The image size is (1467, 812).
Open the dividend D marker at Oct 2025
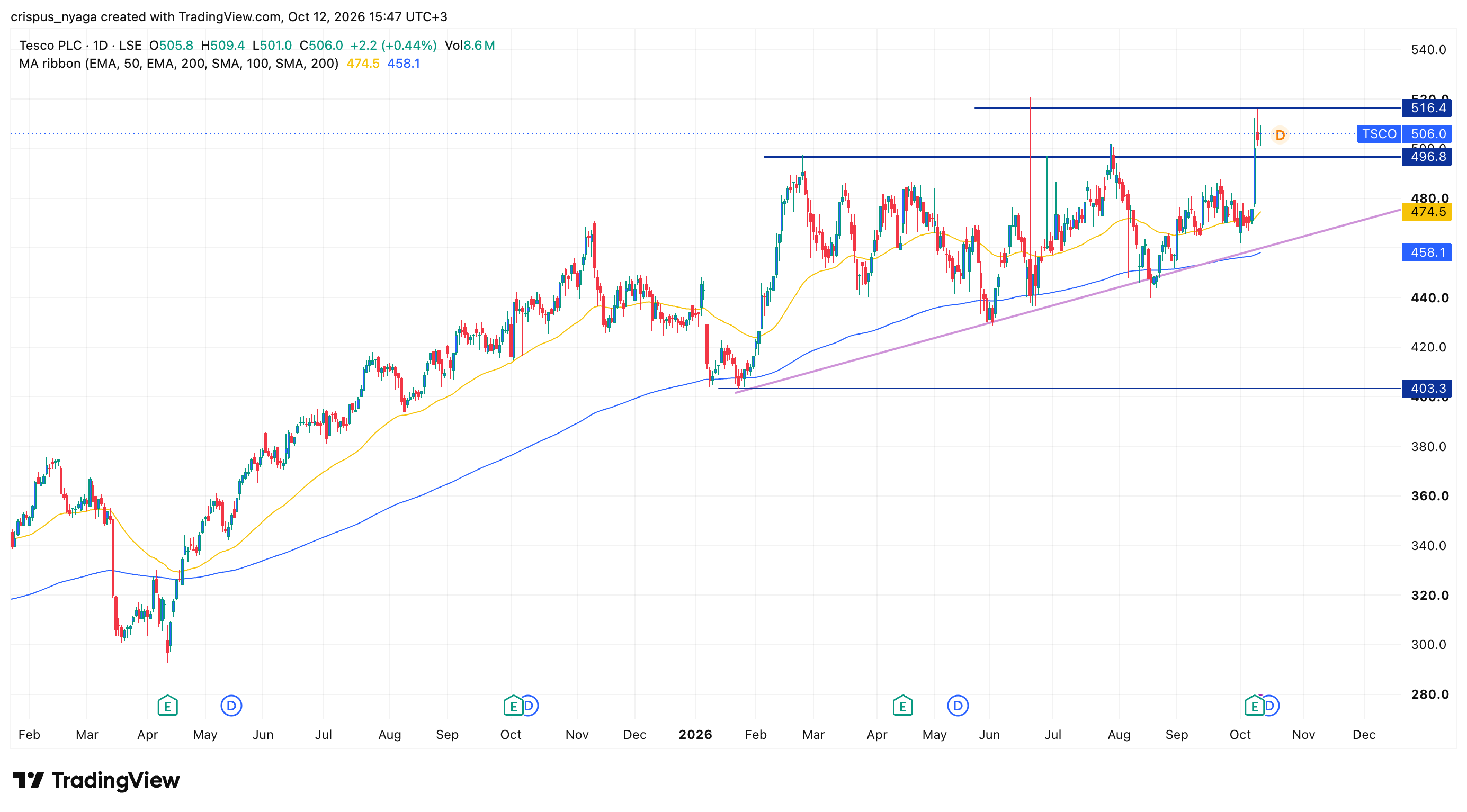(529, 706)
